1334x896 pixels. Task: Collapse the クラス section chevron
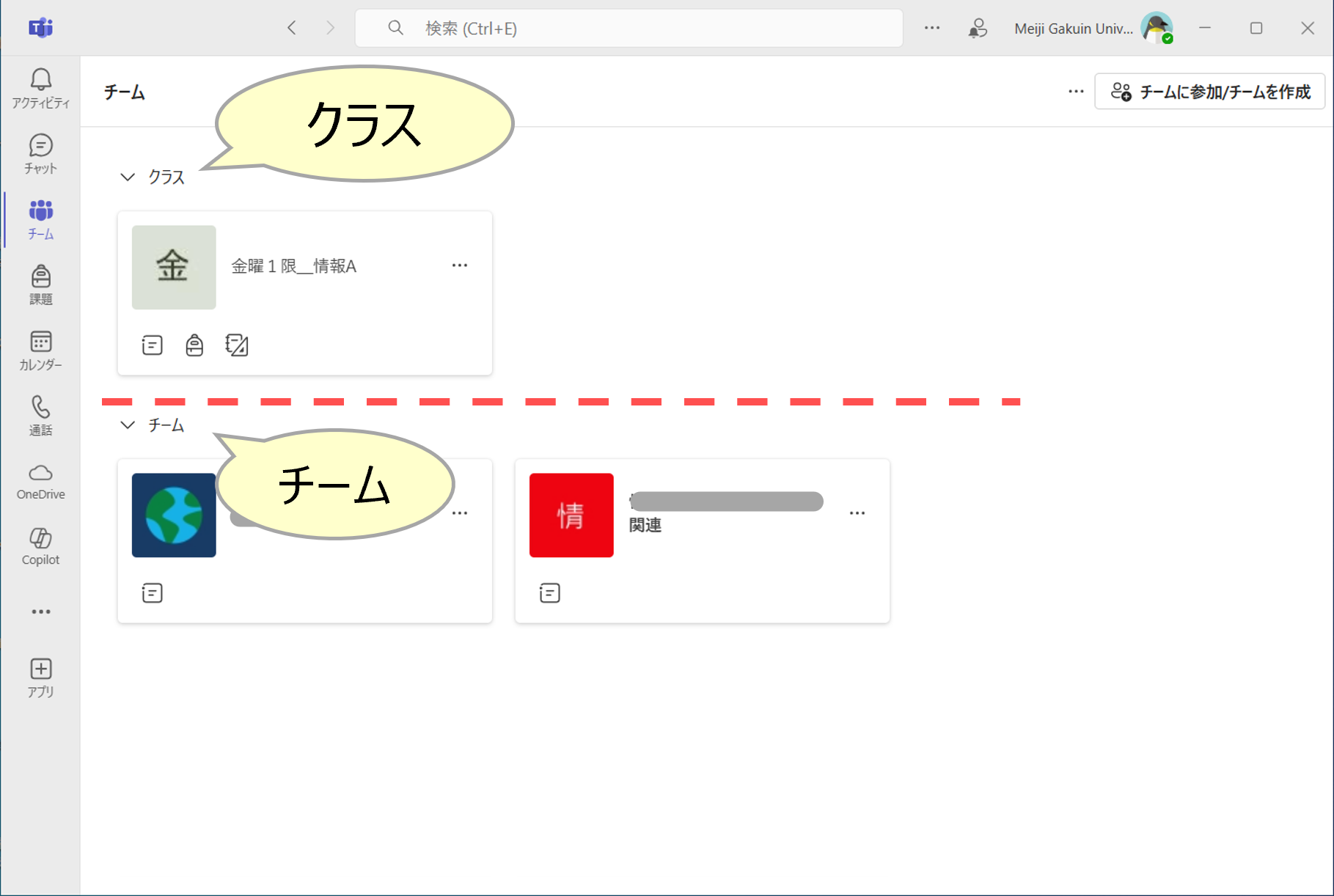(x=128, y=177)
